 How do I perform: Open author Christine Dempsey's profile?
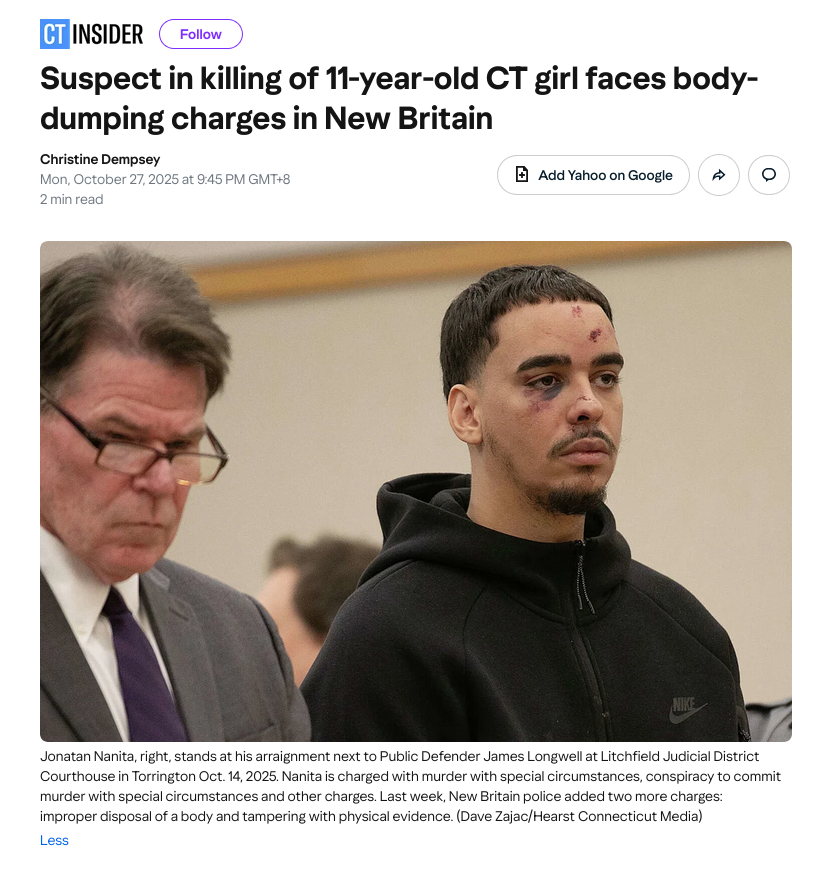click(x=100, y=159)
